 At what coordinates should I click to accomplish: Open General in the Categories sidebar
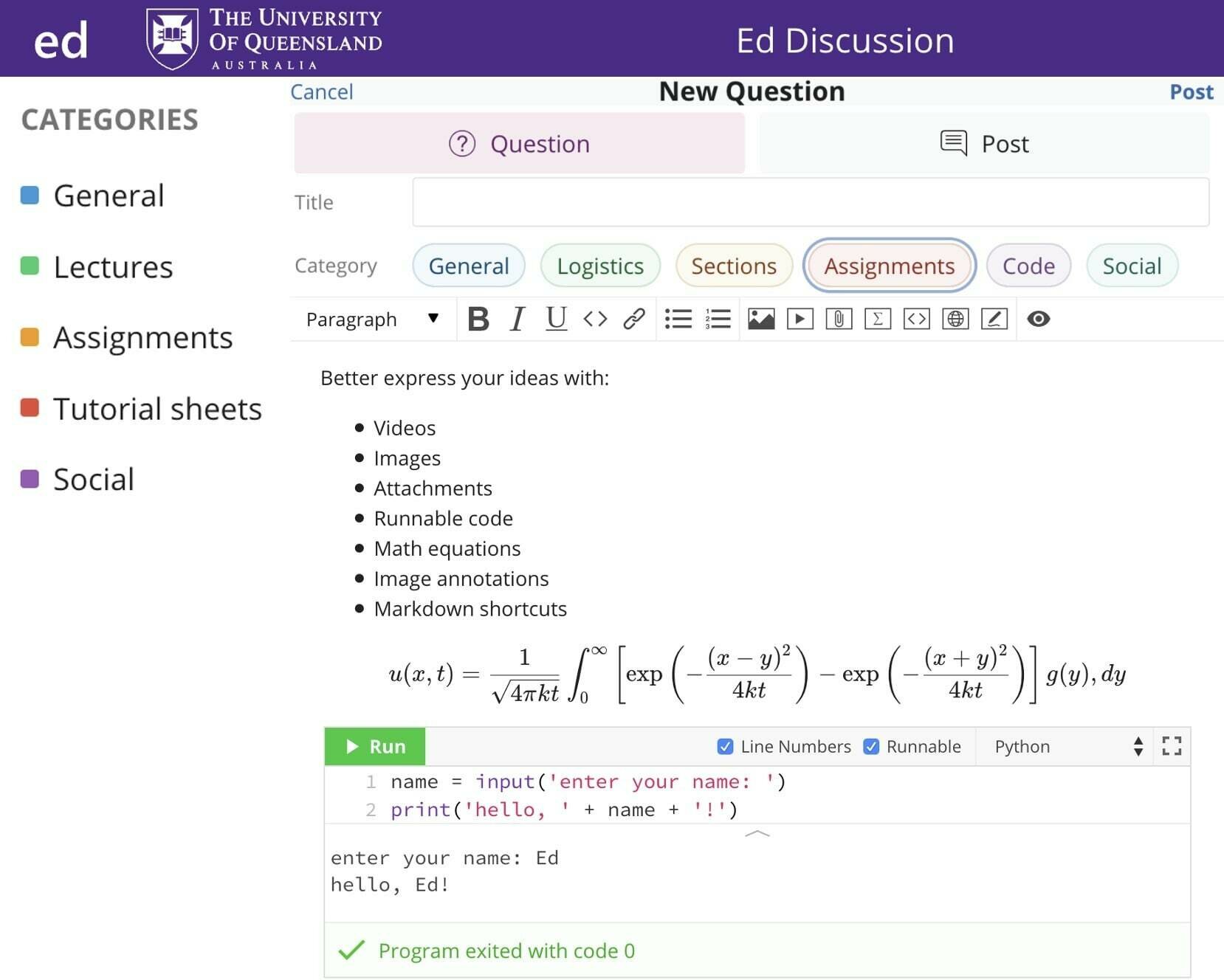coord(109,196)
